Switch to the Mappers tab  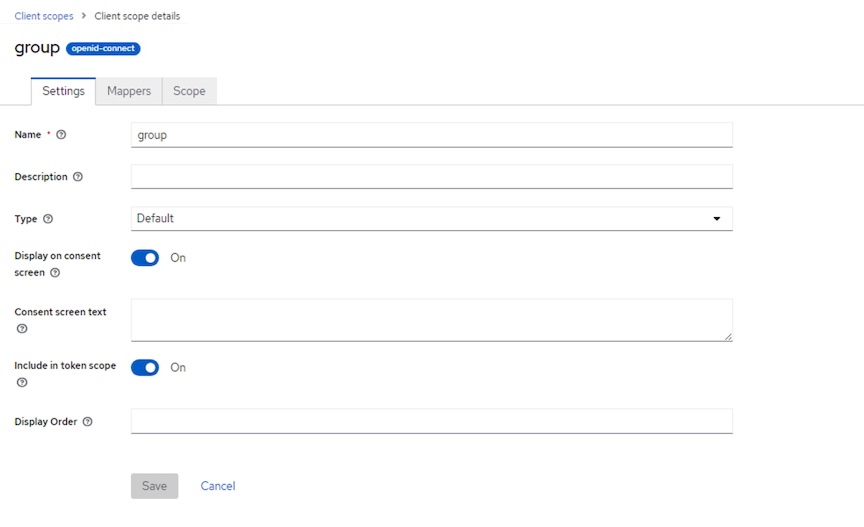[129, 91]
